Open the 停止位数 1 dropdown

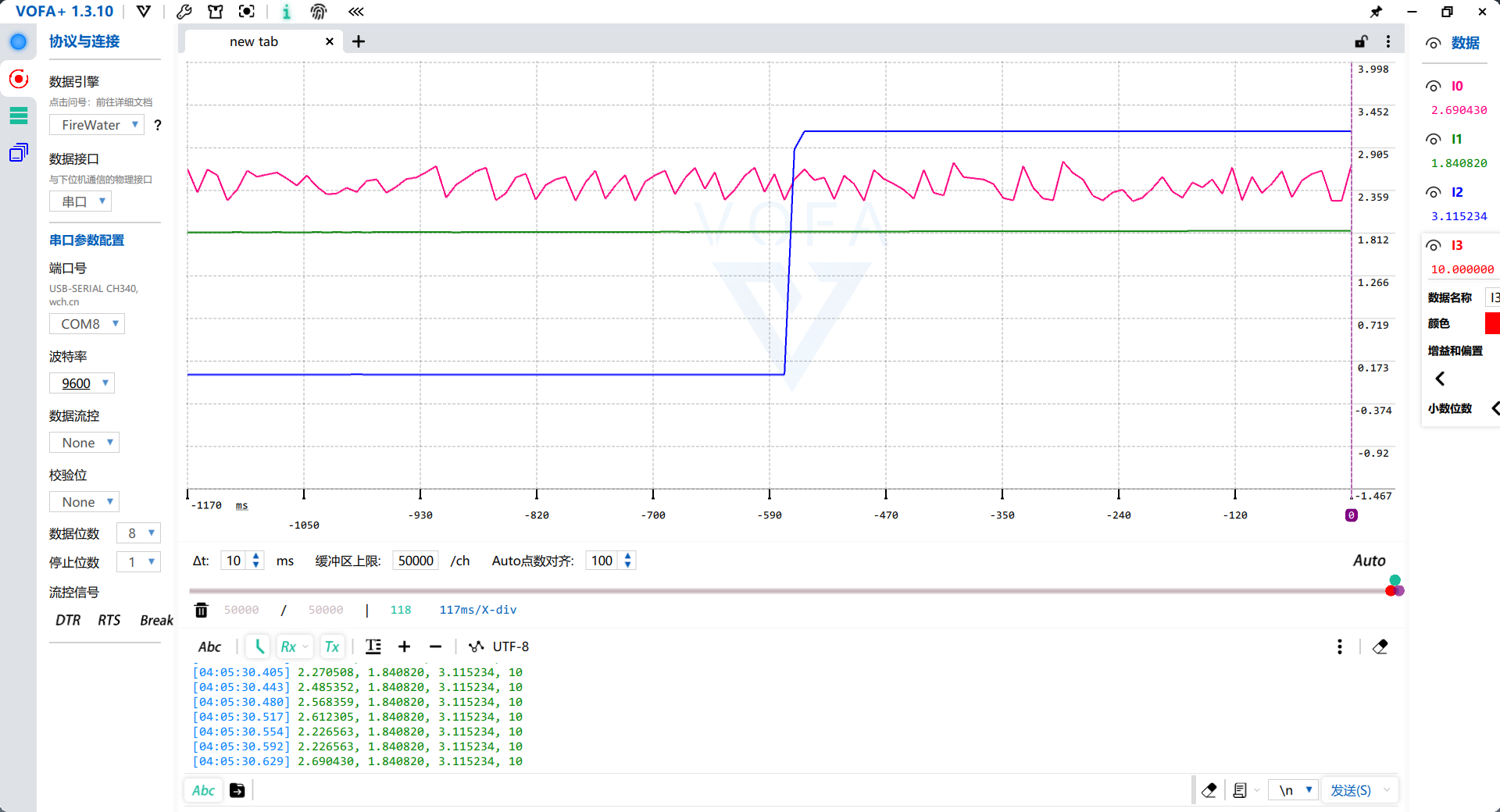coord(138,561)
